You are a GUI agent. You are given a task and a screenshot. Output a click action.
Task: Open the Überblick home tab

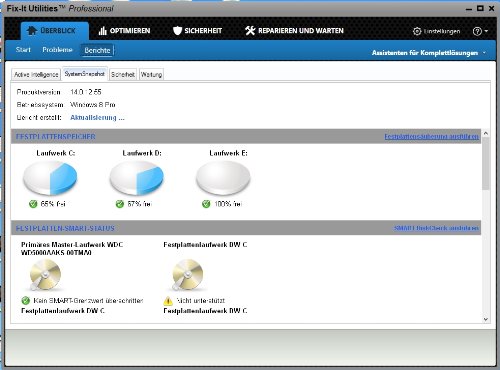pos(55,31)
